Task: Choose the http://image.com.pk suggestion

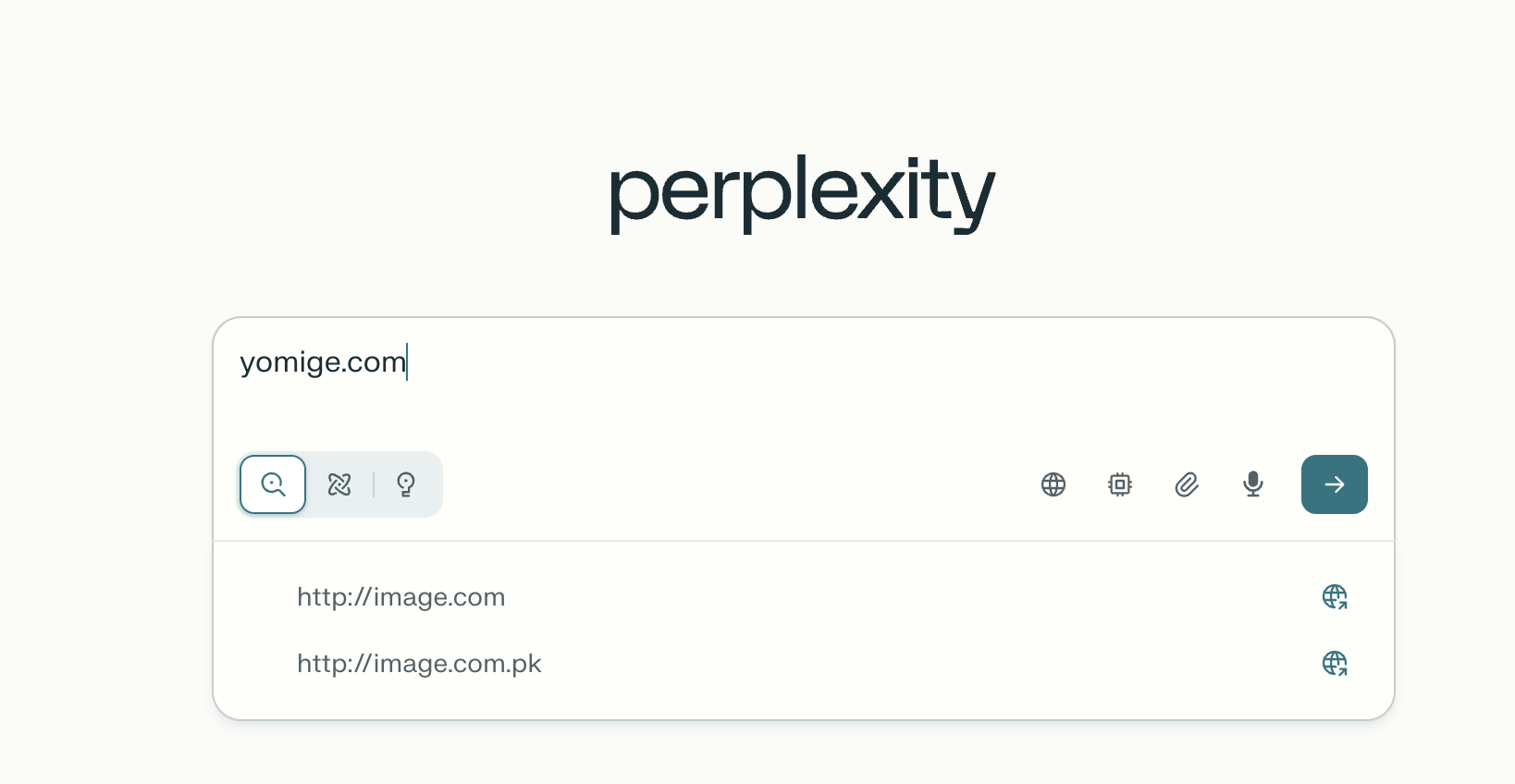Action: coord(419,664)
